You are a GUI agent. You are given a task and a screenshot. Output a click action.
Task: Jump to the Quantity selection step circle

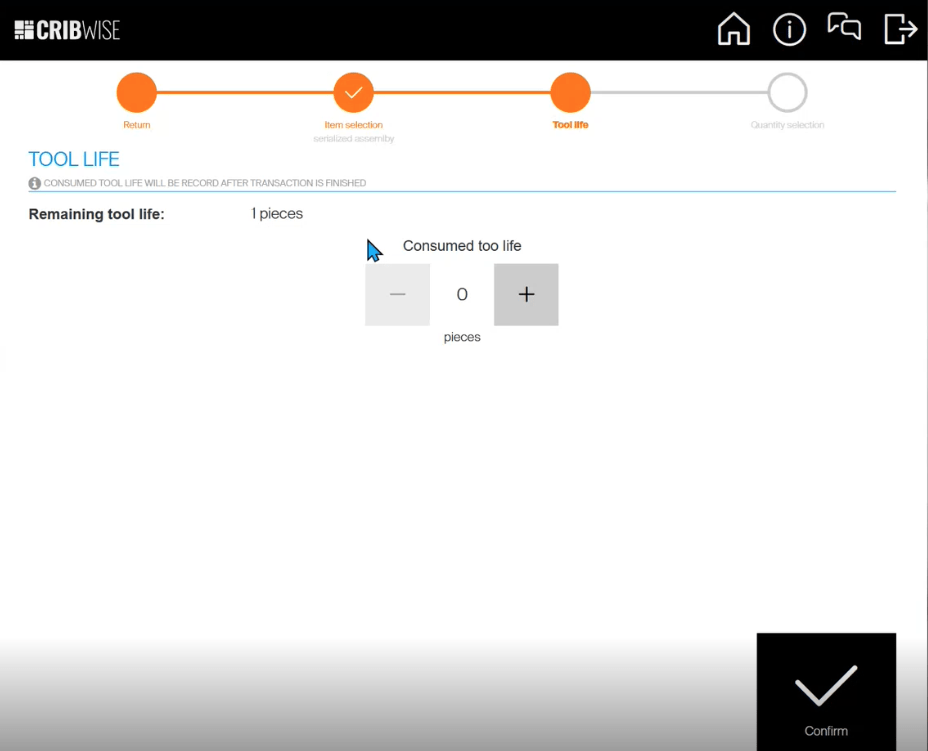787,93
